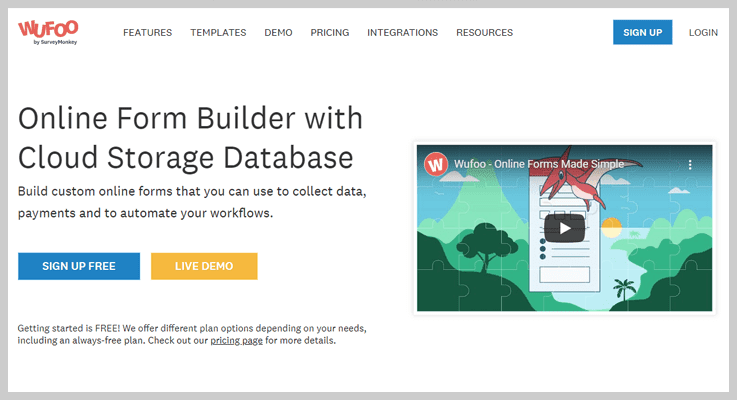The image size is (737, 400).
Task: Launch the Live Demo button
Action: tap(204, 266)
